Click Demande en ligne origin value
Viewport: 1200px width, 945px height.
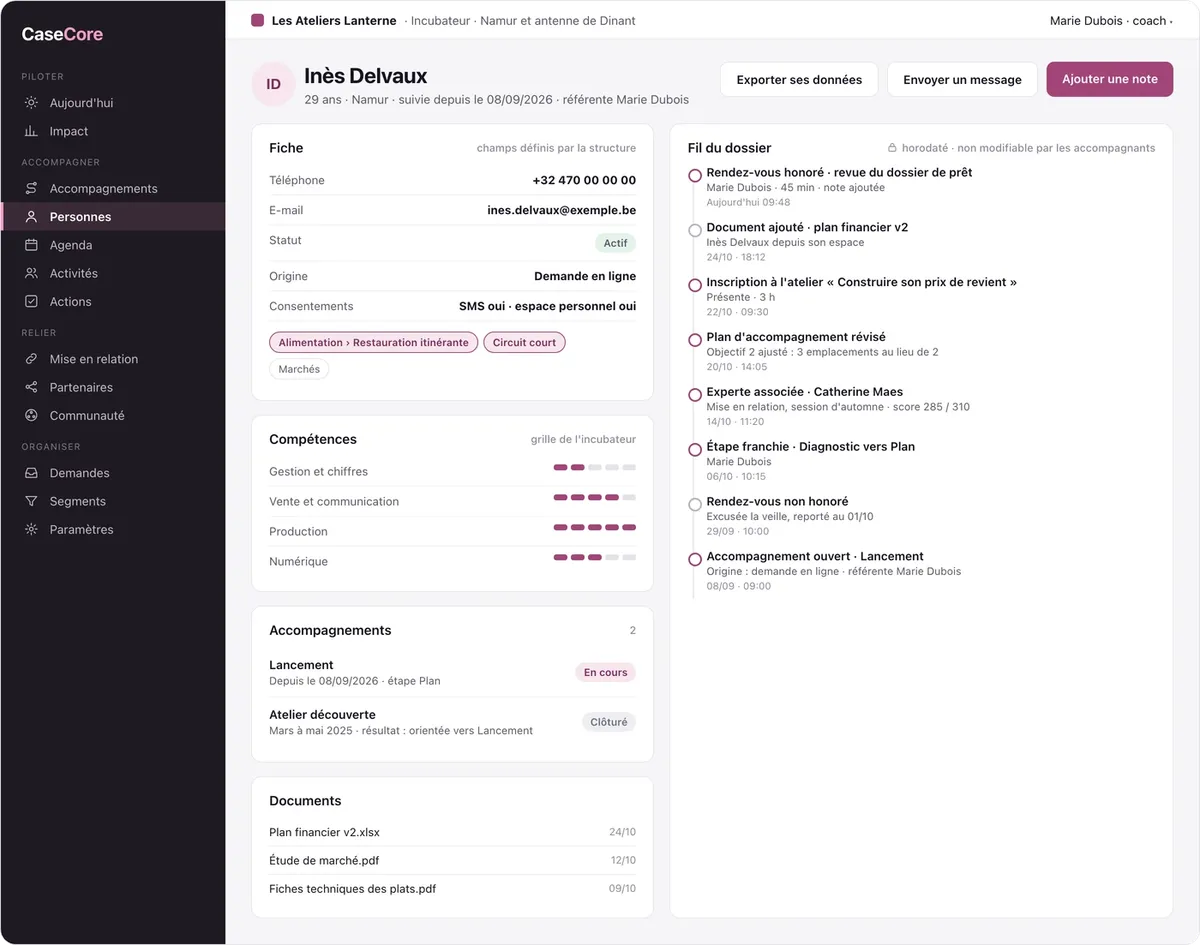[585, 277]
